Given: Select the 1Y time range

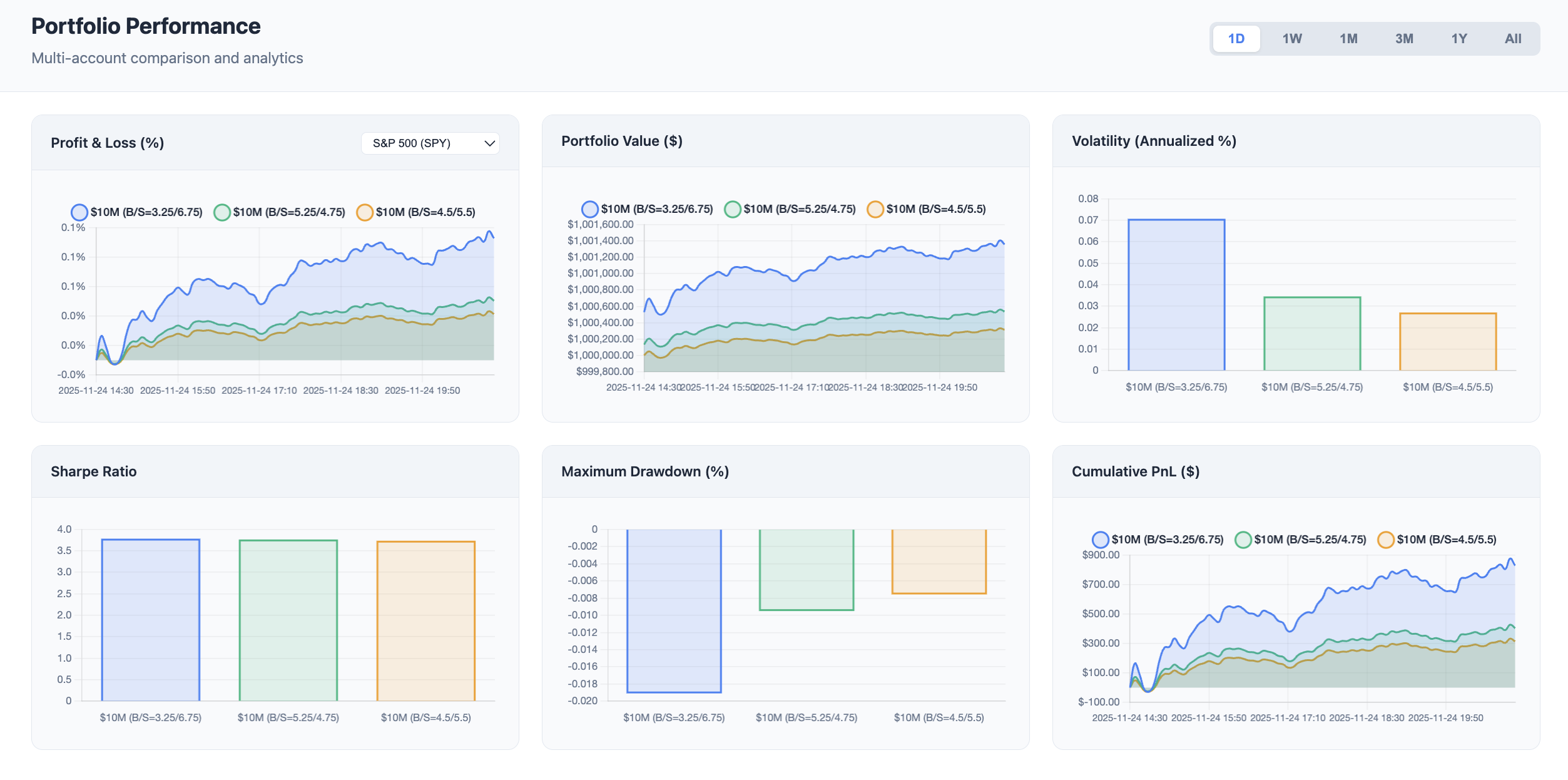Looking at the screenshot, I should (1459, 38).
